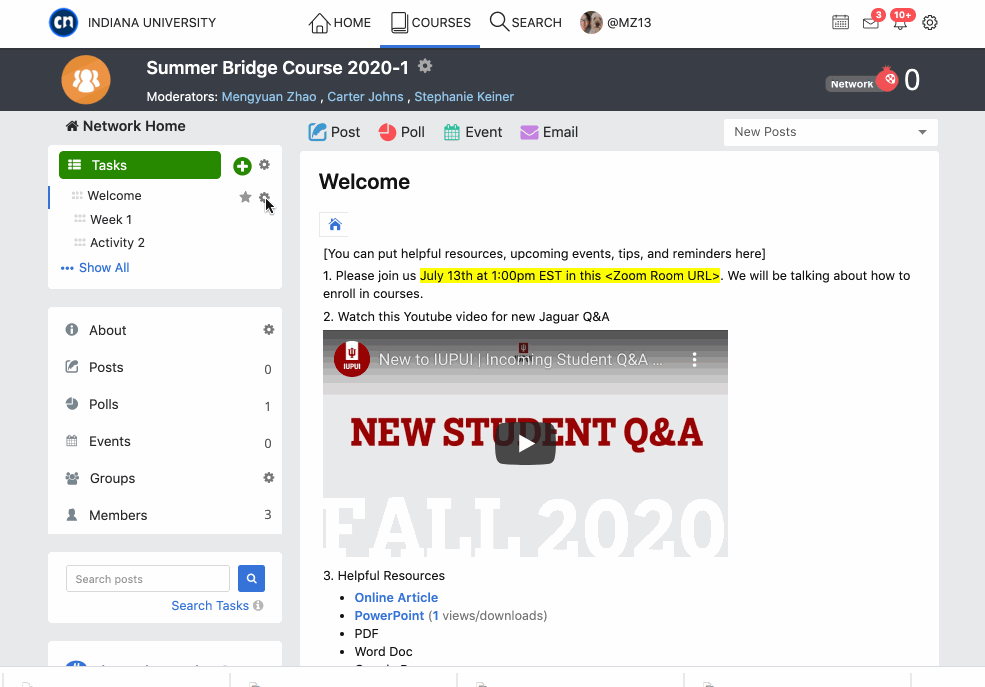Open the Groups section gear
The height and width of the screenshot is (687, 985).
tap(269, 478)
